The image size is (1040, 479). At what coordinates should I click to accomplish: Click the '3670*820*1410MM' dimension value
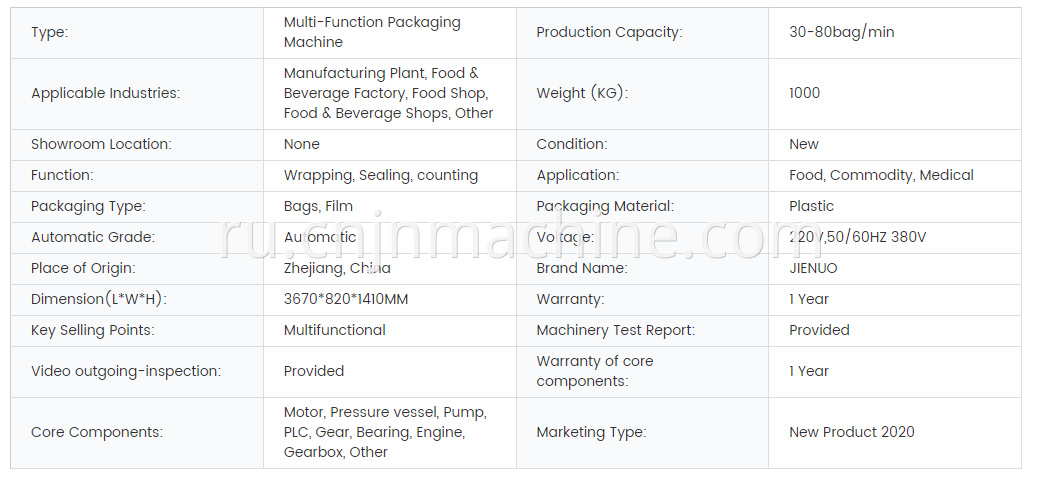pyautogui.click(x=346, y=299)
